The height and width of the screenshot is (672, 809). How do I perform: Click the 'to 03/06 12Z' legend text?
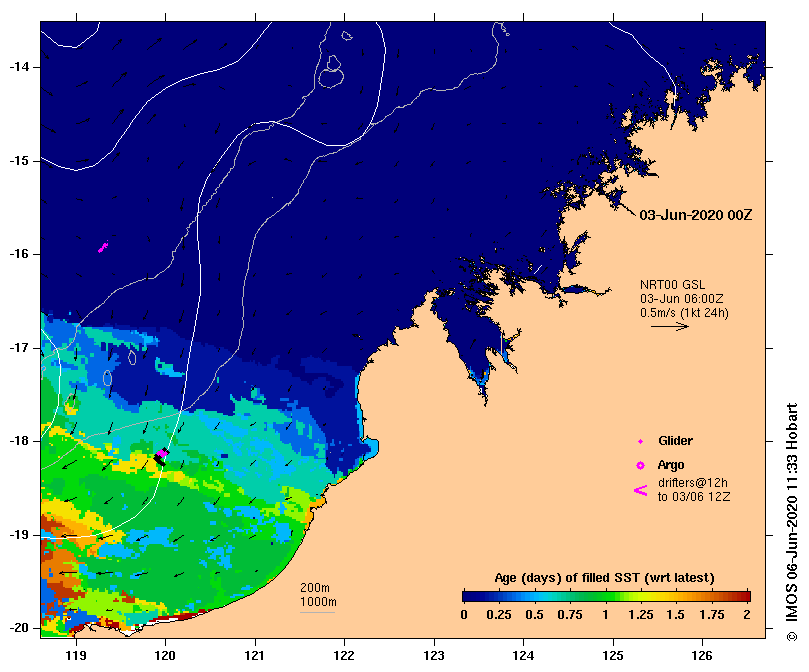(x=694, y=497)
